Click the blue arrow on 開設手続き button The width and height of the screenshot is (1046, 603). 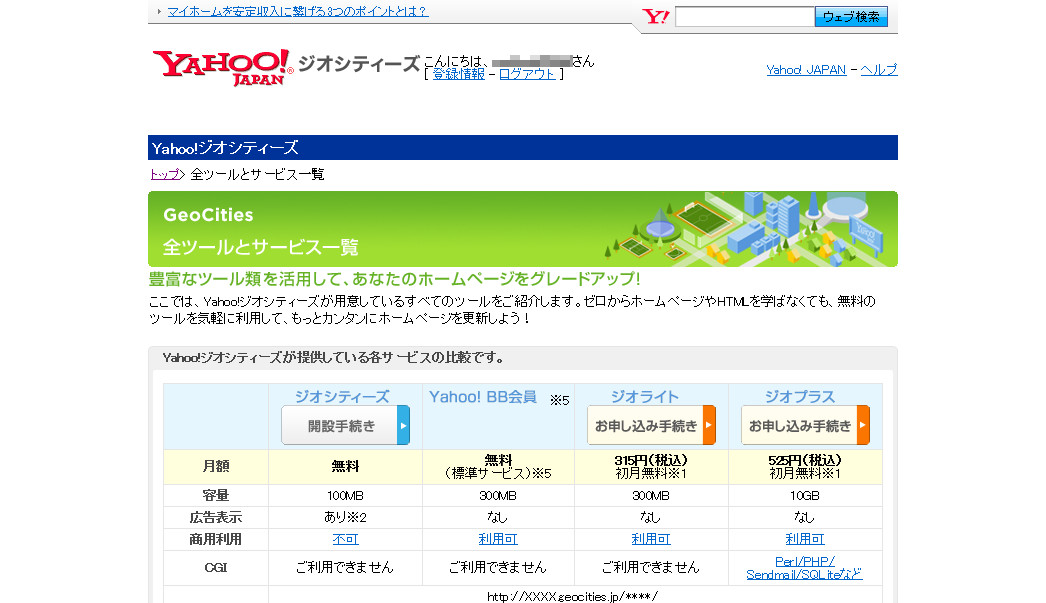(x=403, y=425)
